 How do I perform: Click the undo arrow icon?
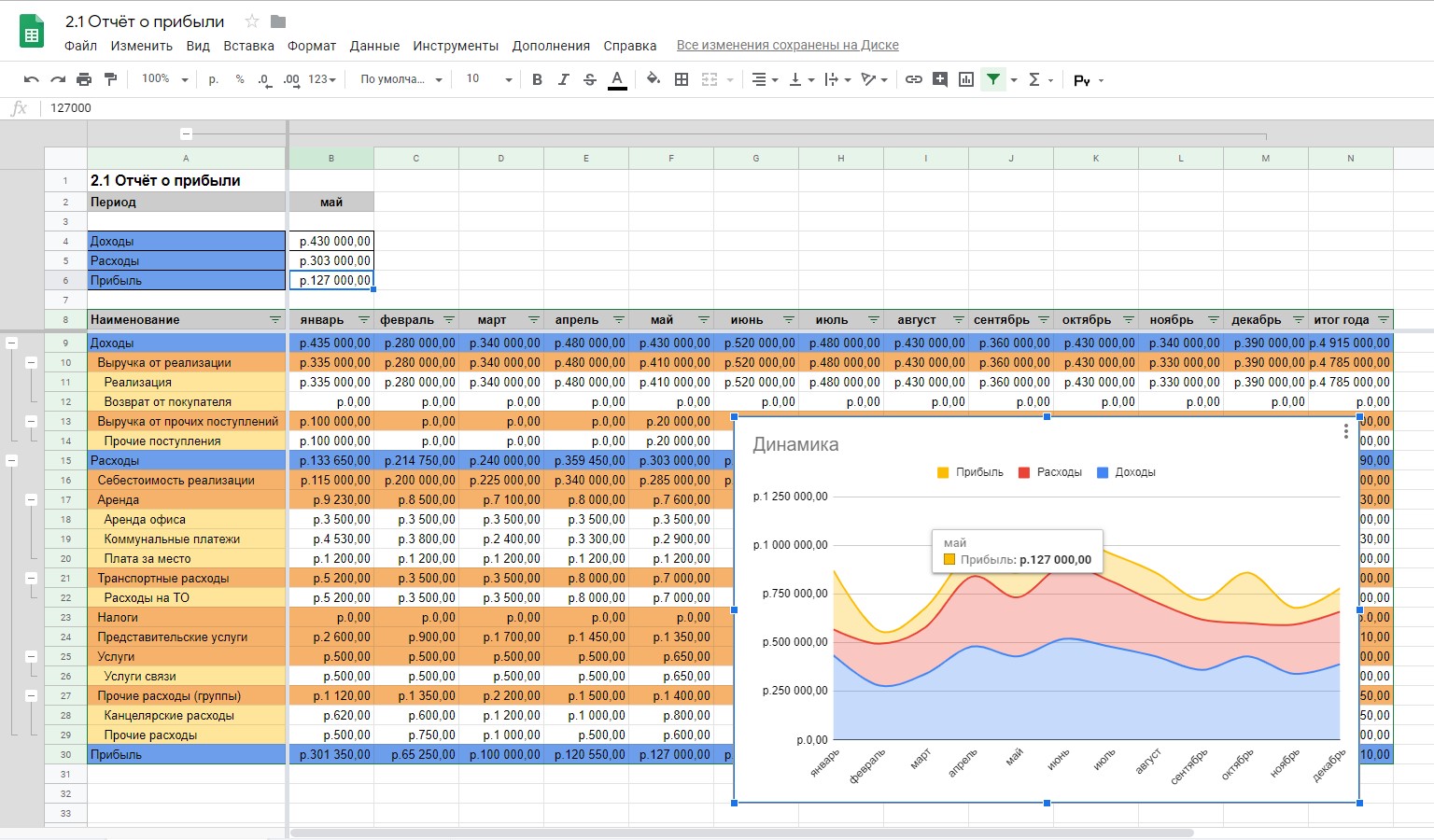click(31, 79)
